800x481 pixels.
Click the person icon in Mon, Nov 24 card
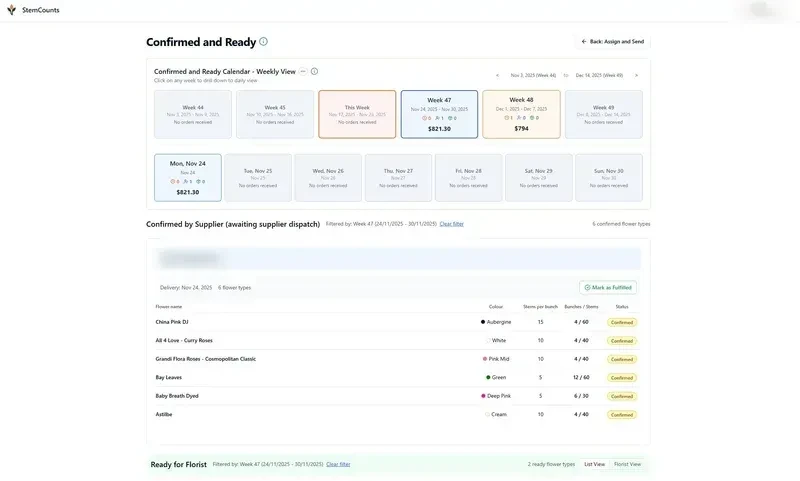coord(186,182)
